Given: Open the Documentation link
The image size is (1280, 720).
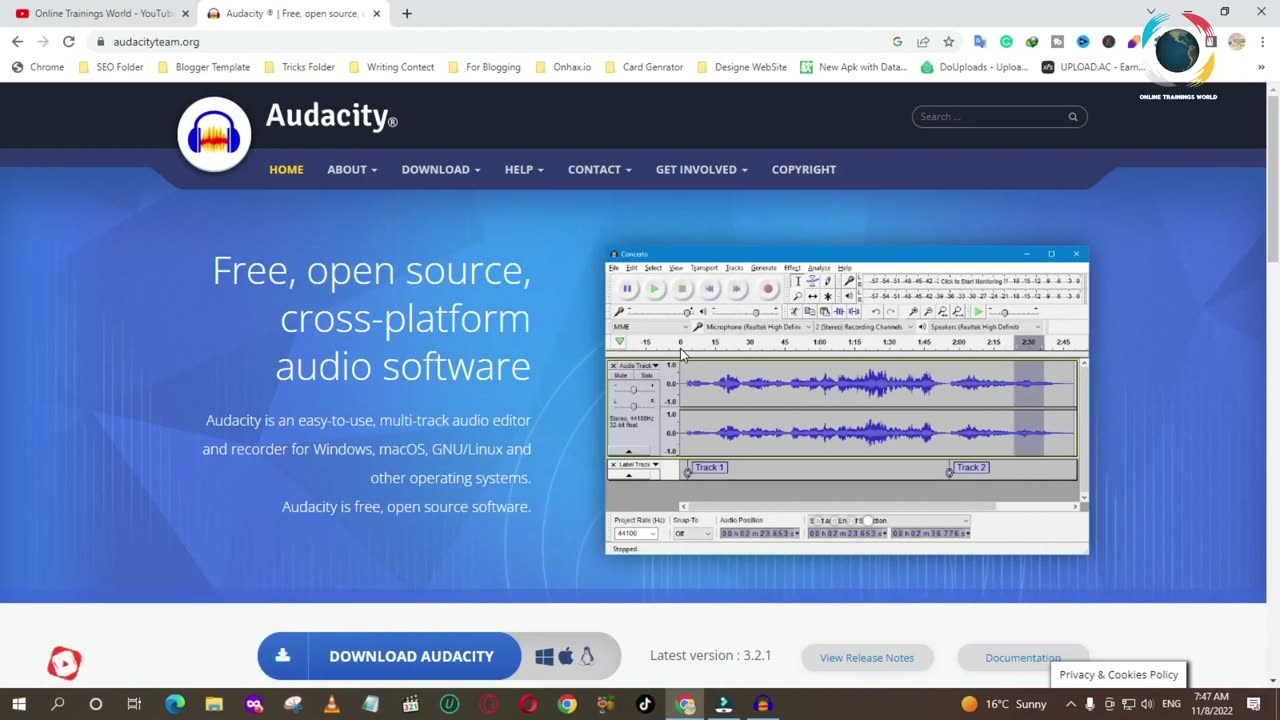Looking at the screenshot, I should tap(1023, 657).
